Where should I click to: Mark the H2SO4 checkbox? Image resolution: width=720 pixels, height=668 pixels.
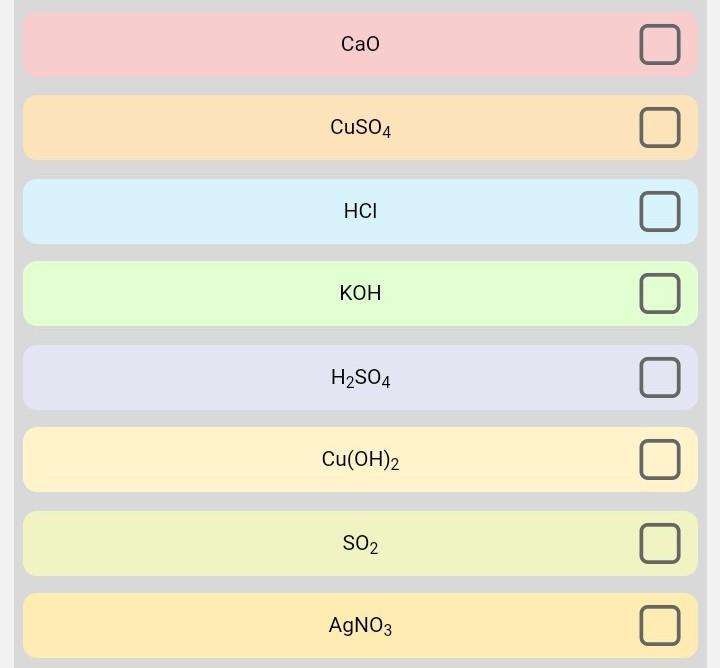pyautogui.click(x=659, y=377)
